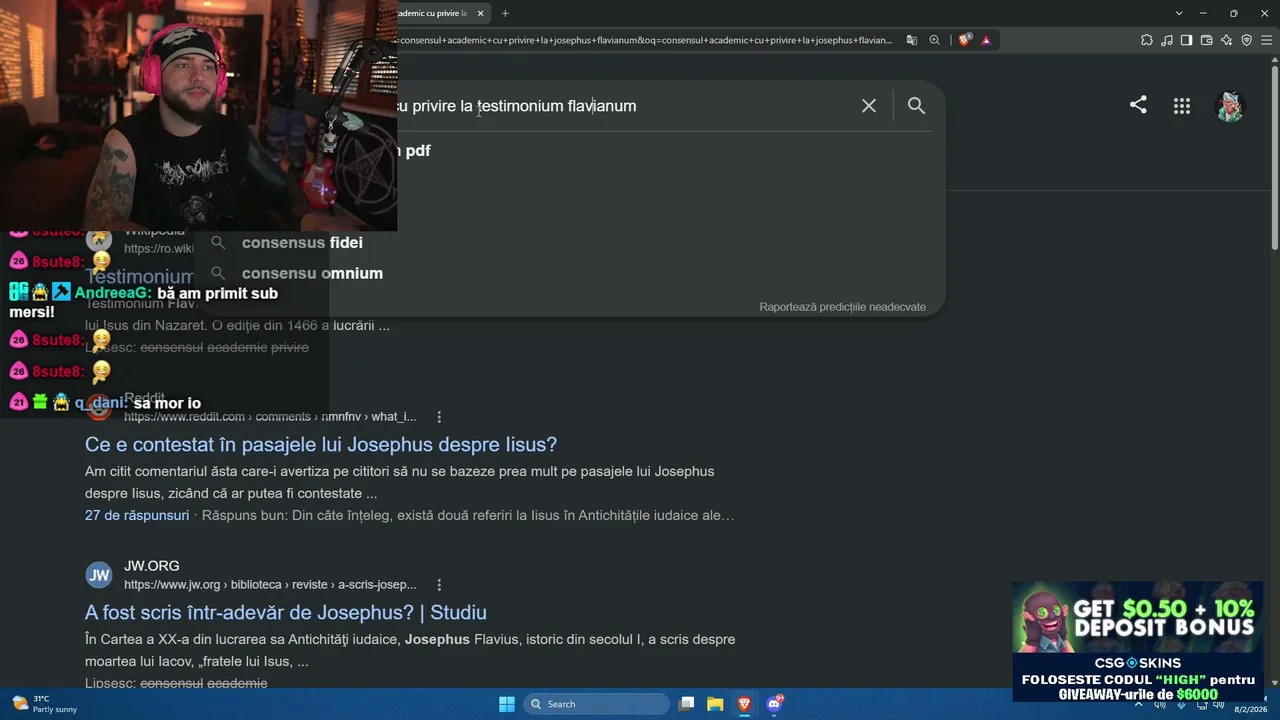Viewport: 1280px width, 720px height.
Task: Open Task View on the taskbar
Action: (x=686, y=704)
